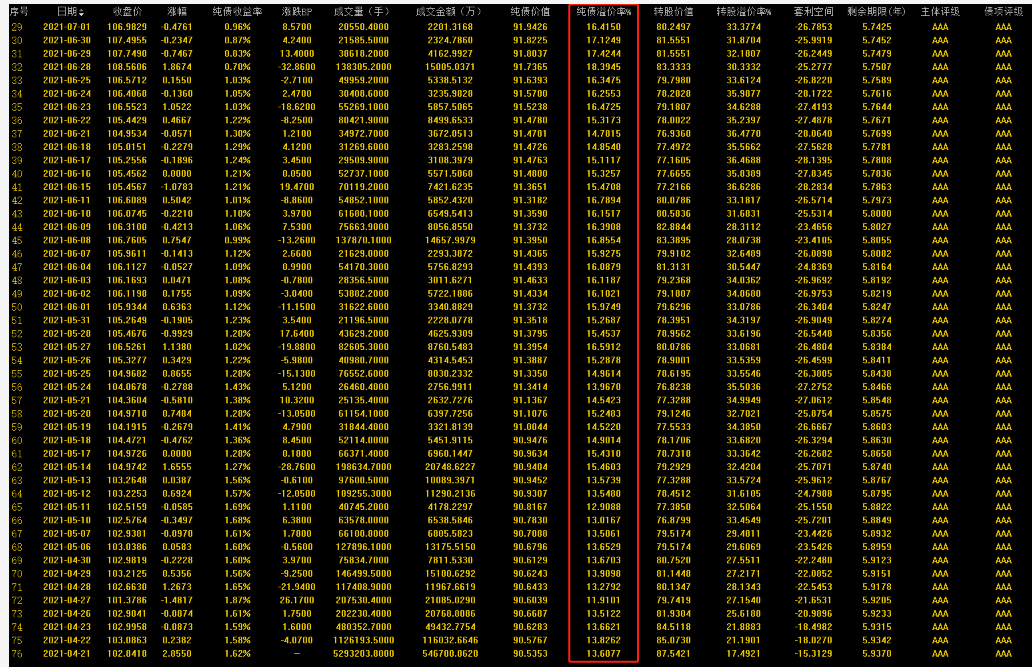
Task: Click the 债项评级 column header
Action: [1004, 11]
